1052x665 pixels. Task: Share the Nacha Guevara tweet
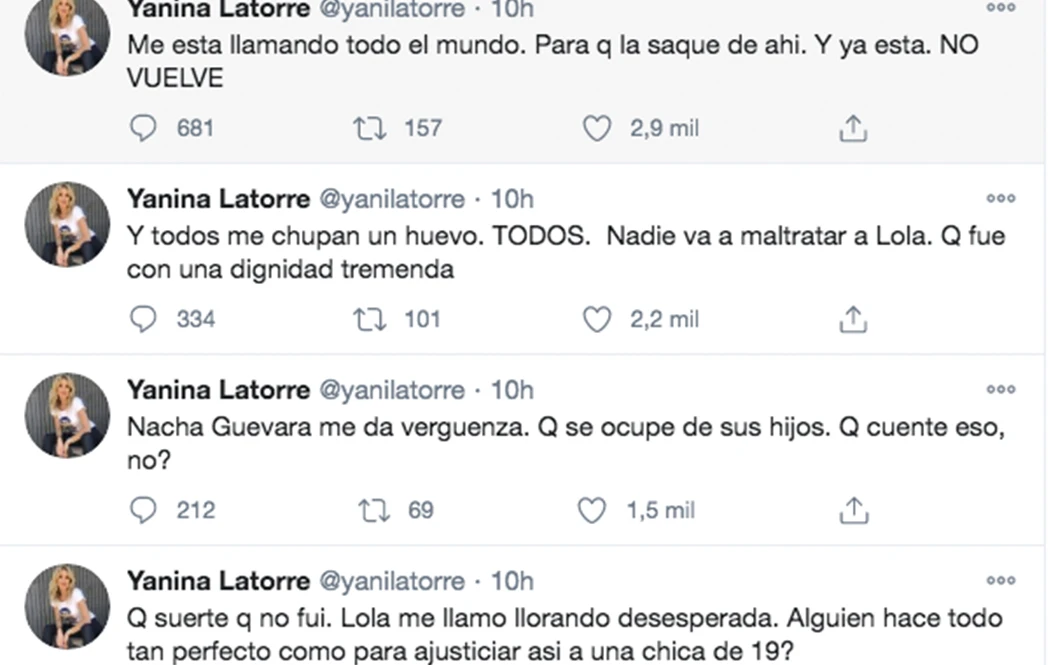tap(852, 510)
